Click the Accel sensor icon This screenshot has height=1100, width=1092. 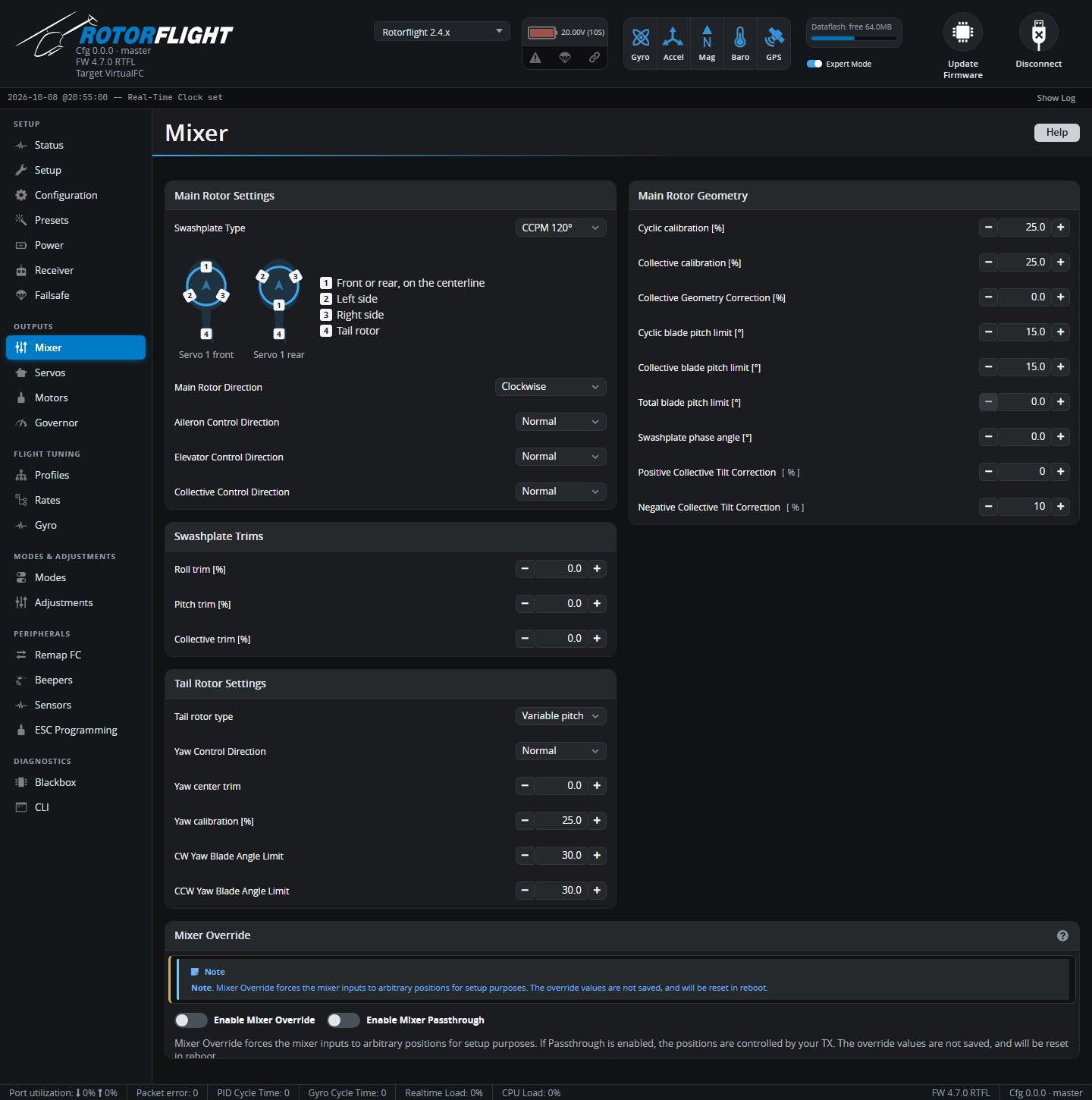coord(673,37)
